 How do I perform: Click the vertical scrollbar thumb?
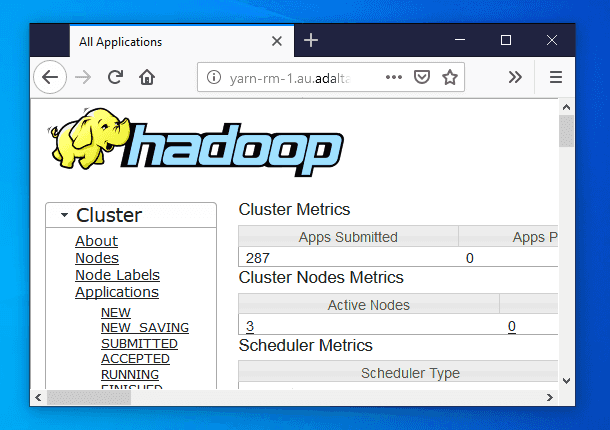(x=566, y=131)
